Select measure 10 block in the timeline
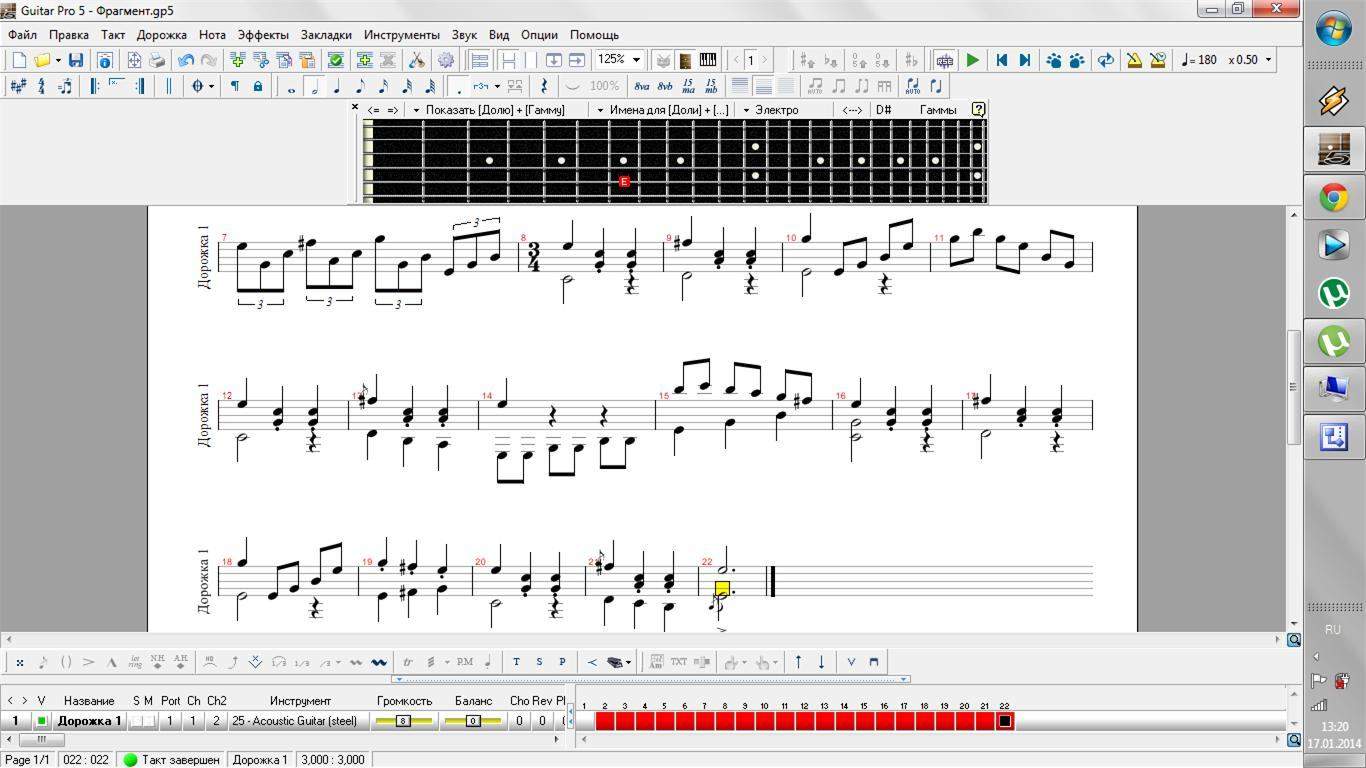Image resolution: width=1366 pixels, height=768 pixels. (765, 721)
